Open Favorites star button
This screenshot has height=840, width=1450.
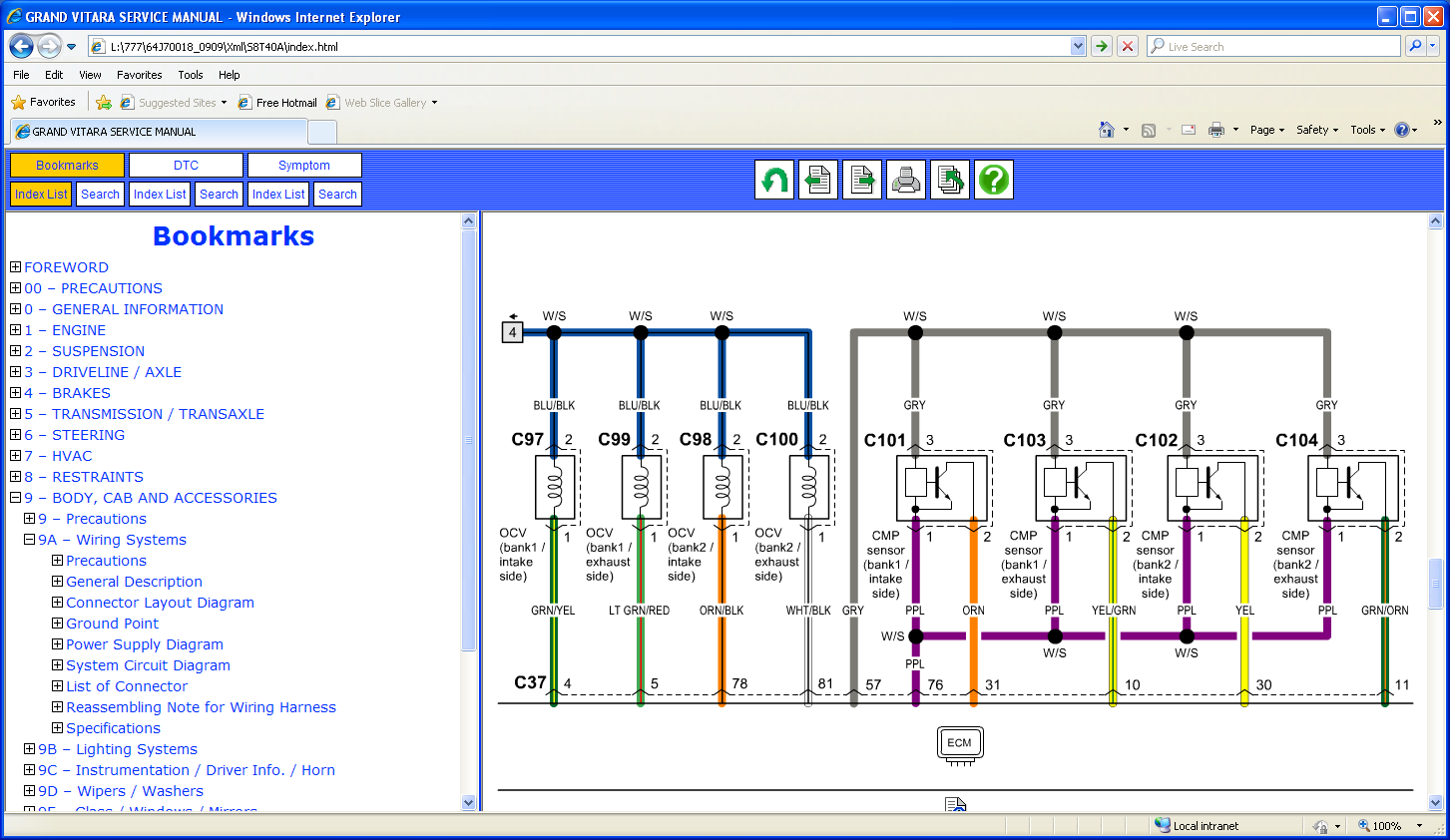[x=43, y=102]
